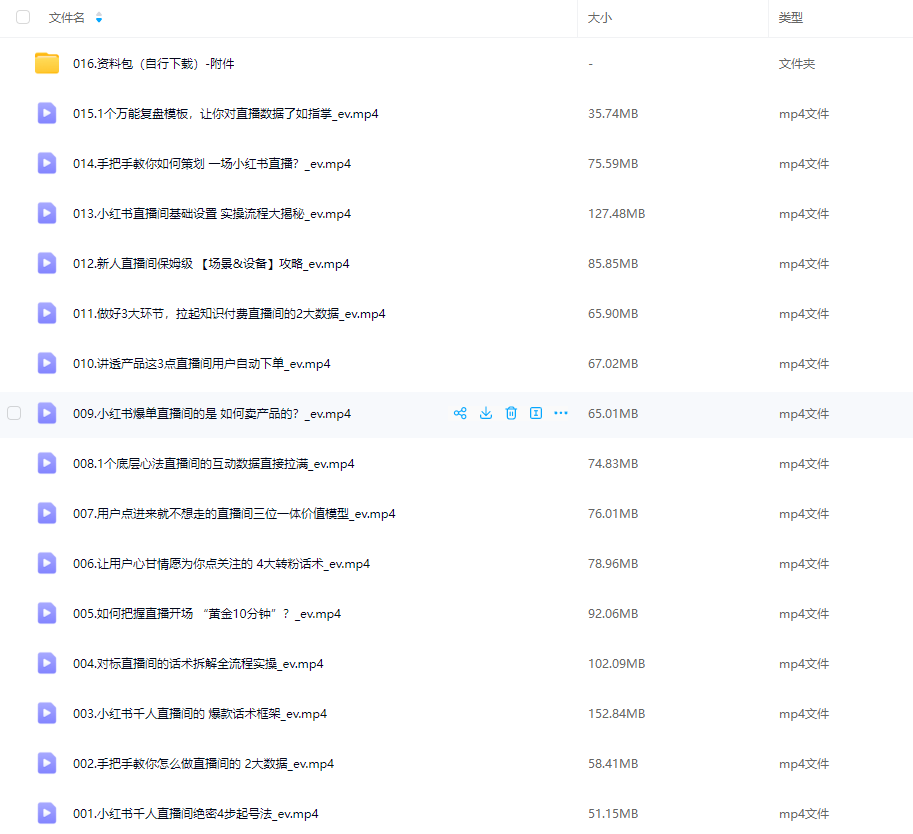Click the 大小 column header

click(x=600, y=18)
